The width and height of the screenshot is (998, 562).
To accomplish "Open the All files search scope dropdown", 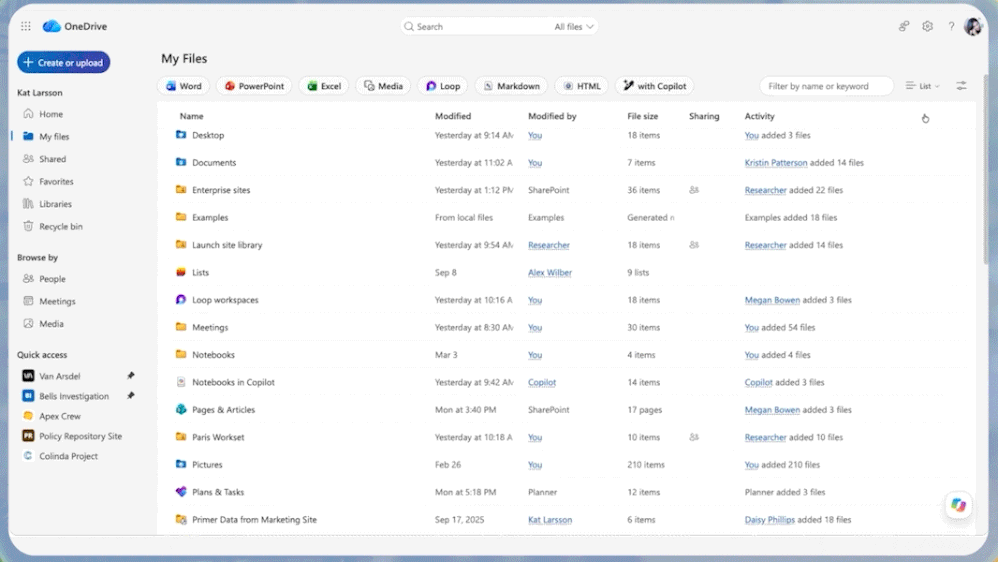I will tap(573, 26).
